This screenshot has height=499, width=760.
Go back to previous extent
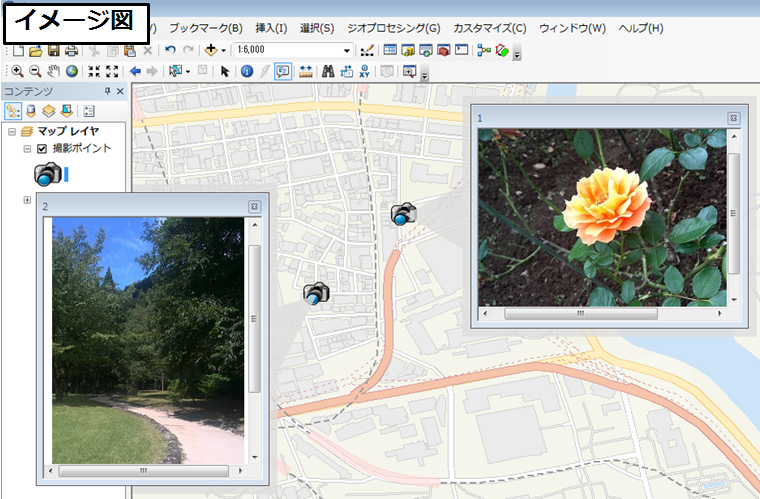click(x=135, y=72)
